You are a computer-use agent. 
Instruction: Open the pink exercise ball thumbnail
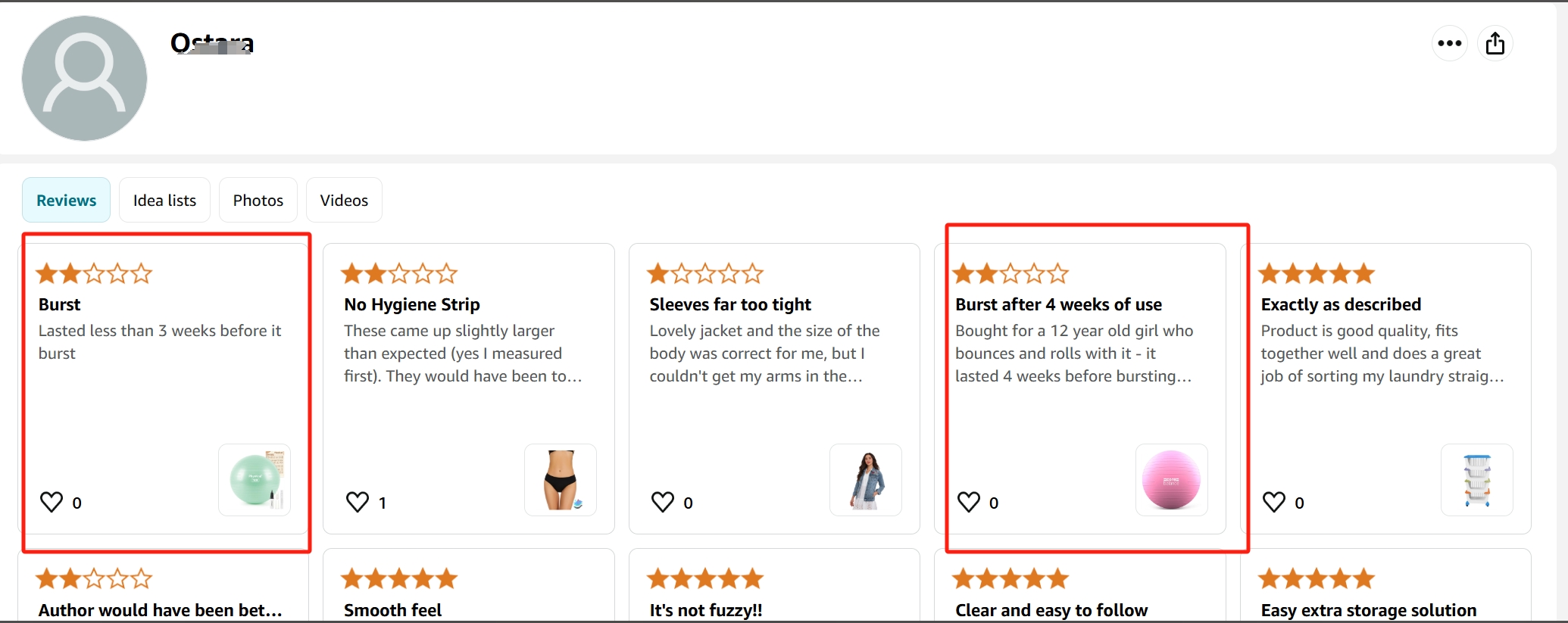pos(1171,480)
